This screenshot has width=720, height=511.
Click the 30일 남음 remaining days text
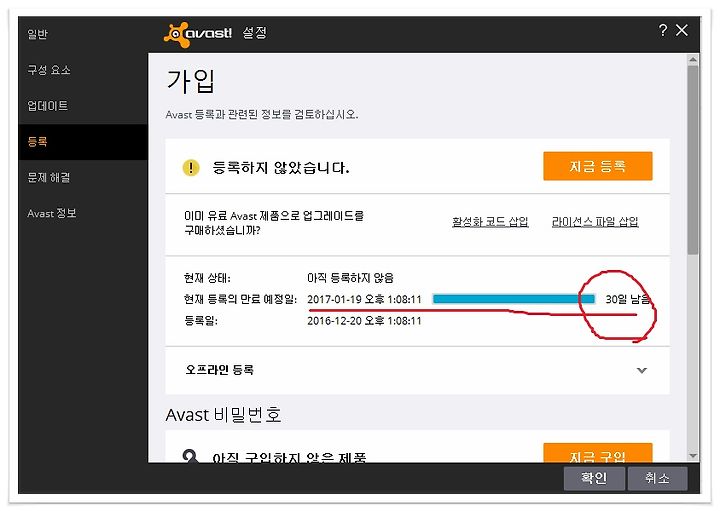pos(628,299)
